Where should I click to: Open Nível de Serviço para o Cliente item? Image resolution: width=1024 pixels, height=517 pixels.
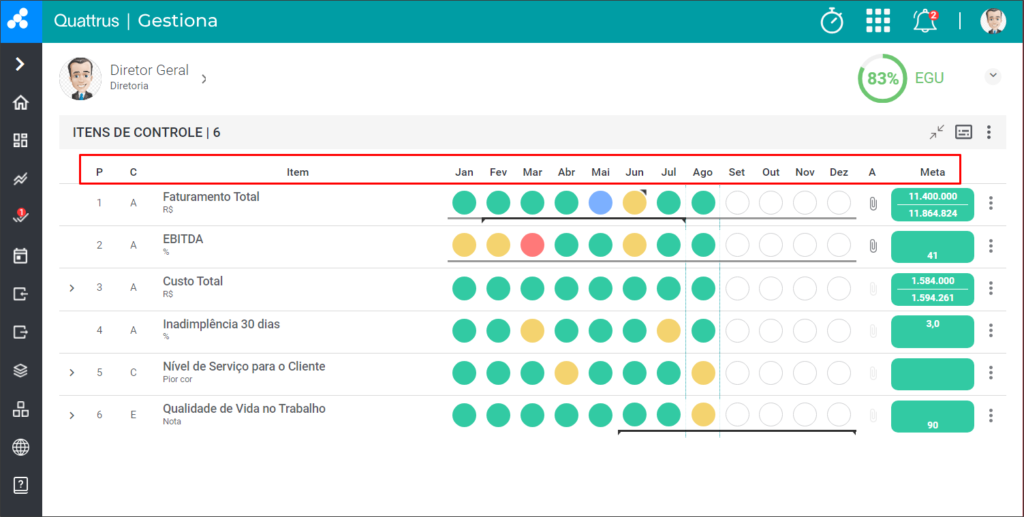coord(244,366)
